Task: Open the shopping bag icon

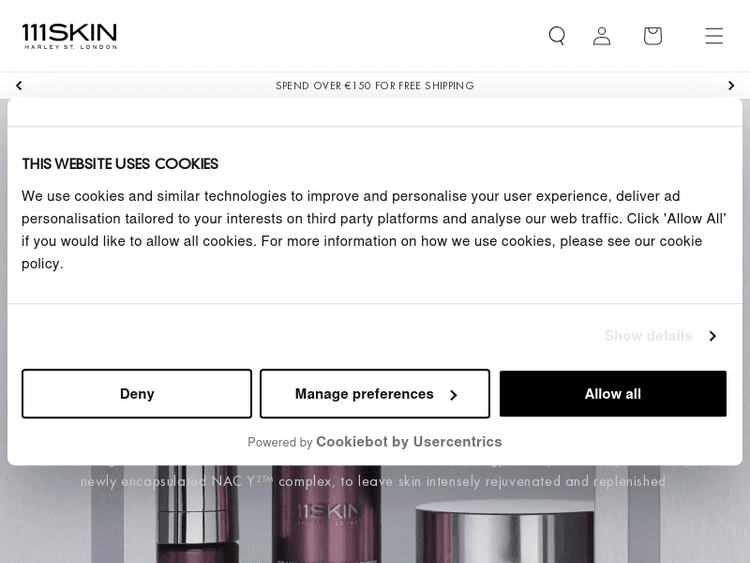Action: pyautogui.click(x=652, y=36)
